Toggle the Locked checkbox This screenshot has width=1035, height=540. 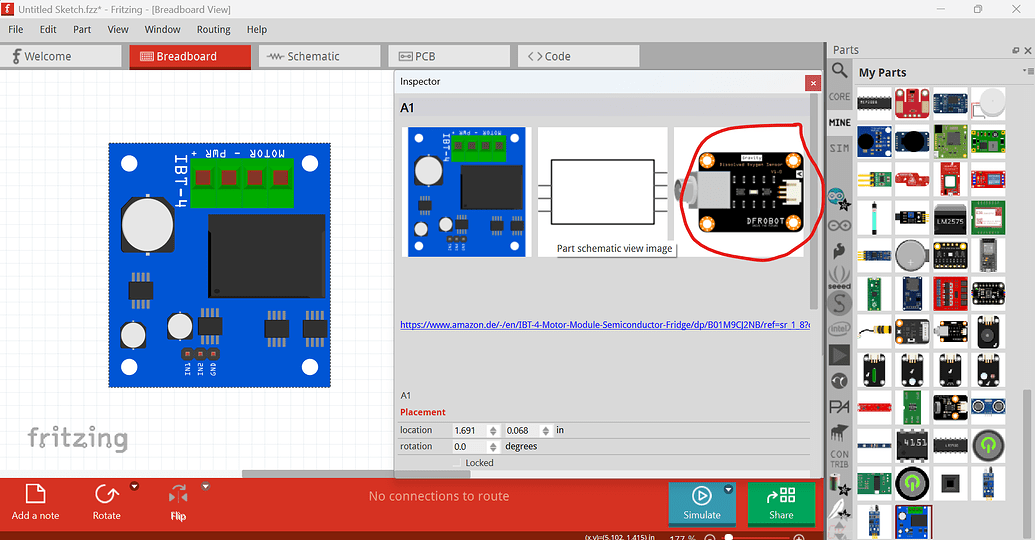457,463
